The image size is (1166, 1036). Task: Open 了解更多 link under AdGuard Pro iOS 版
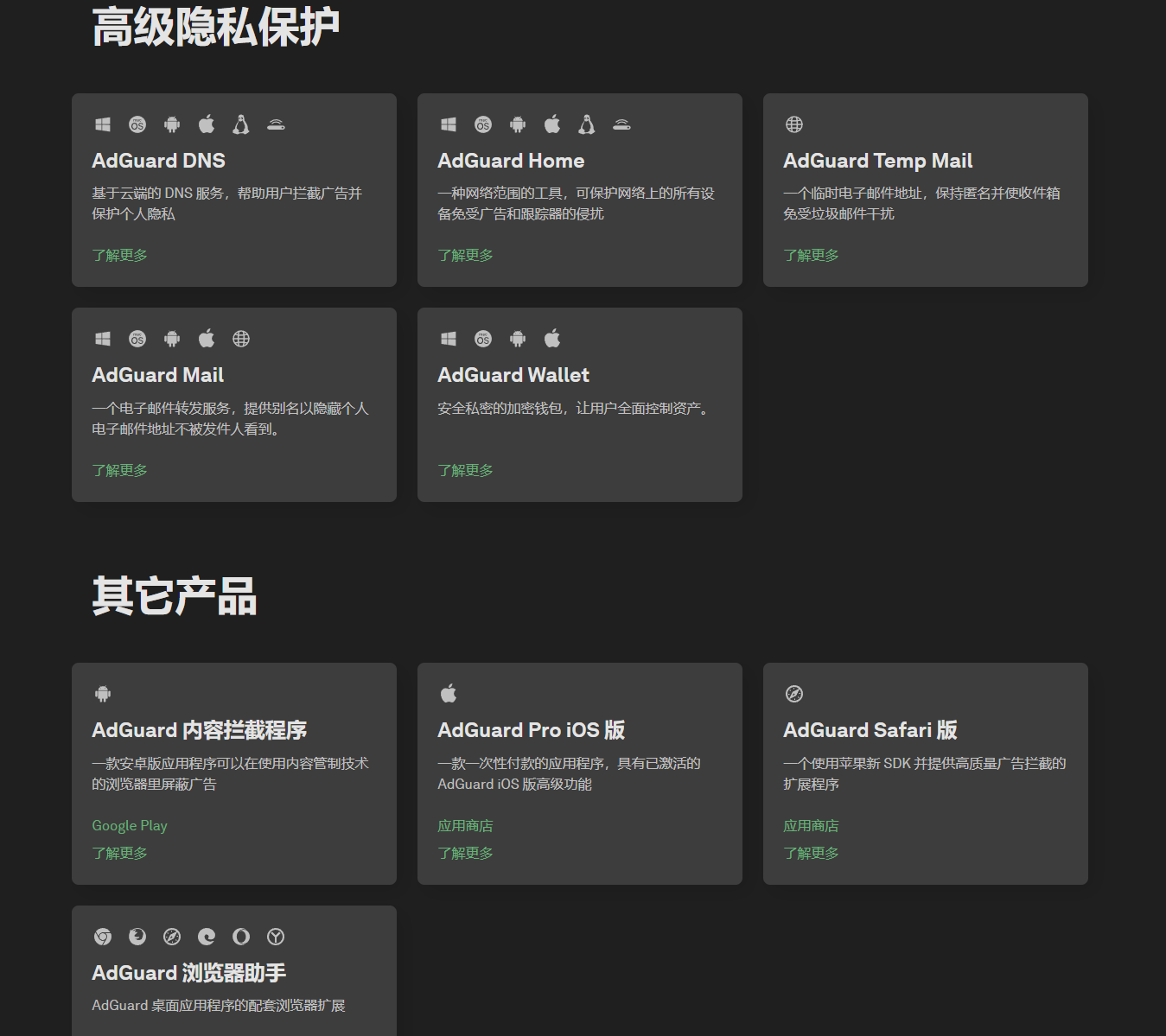[466, 853]
